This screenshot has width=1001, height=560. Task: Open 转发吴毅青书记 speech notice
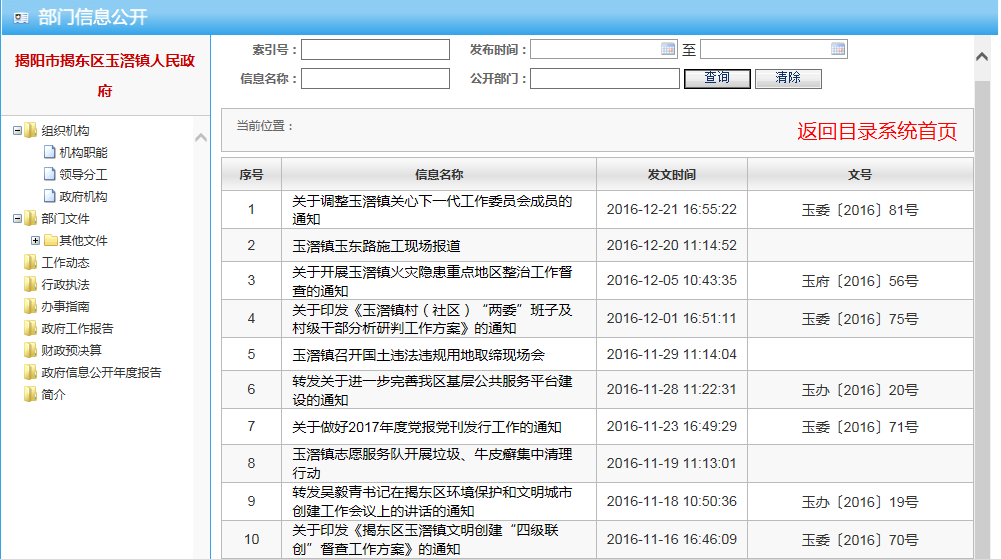coord(432,502)
